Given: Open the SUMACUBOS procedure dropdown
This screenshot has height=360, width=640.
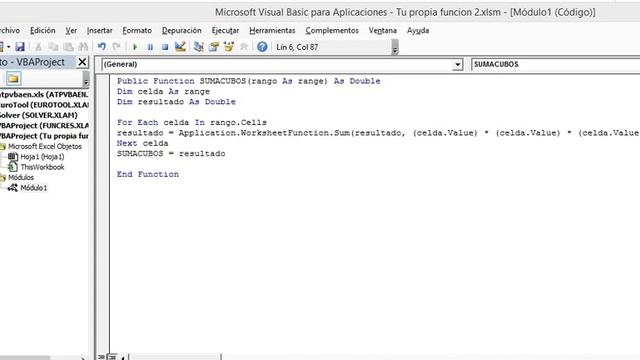Looking at the screenshot, I should coord(555,64).
